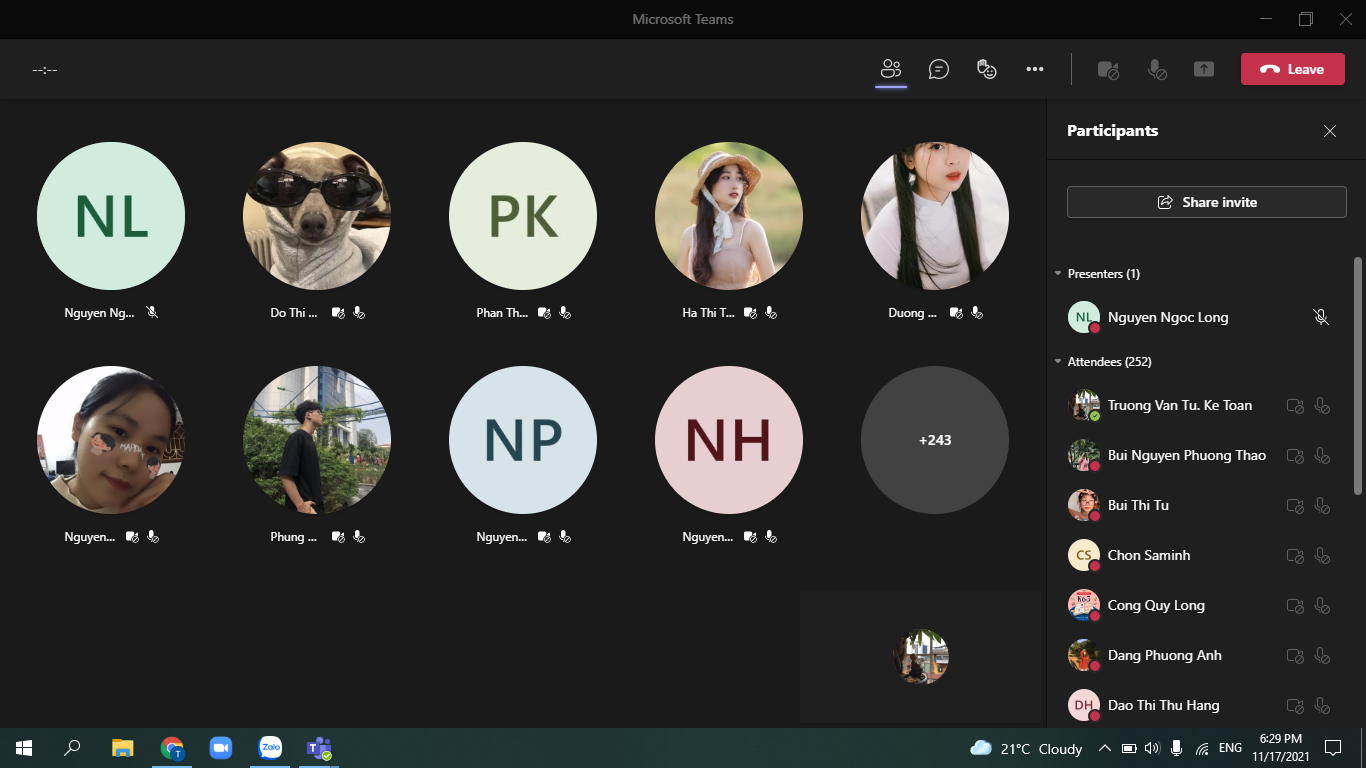
Task: Click the +243 overflow participants tile
Action: coord(934,440)
